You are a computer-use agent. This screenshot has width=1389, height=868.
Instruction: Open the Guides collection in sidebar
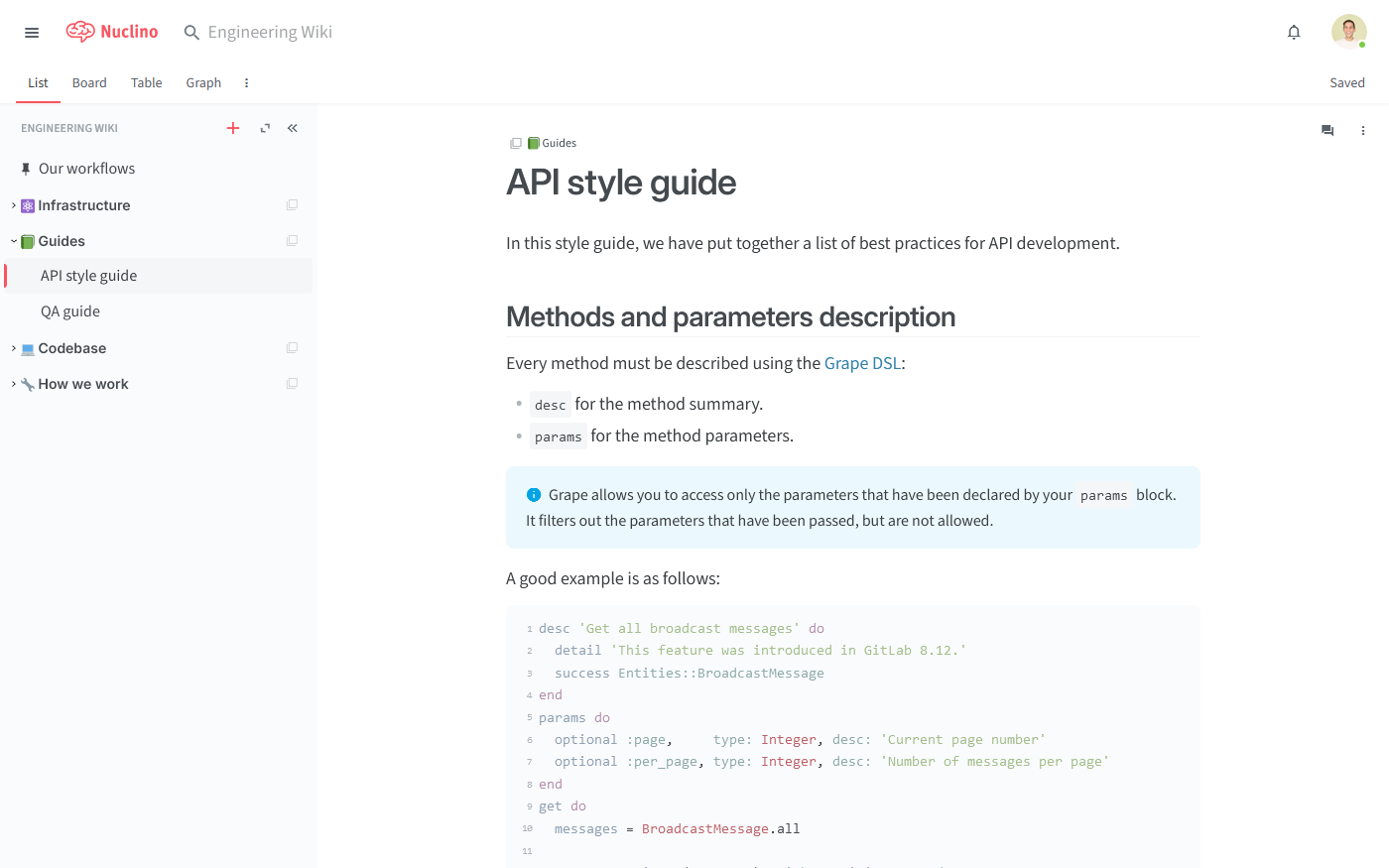62,241
